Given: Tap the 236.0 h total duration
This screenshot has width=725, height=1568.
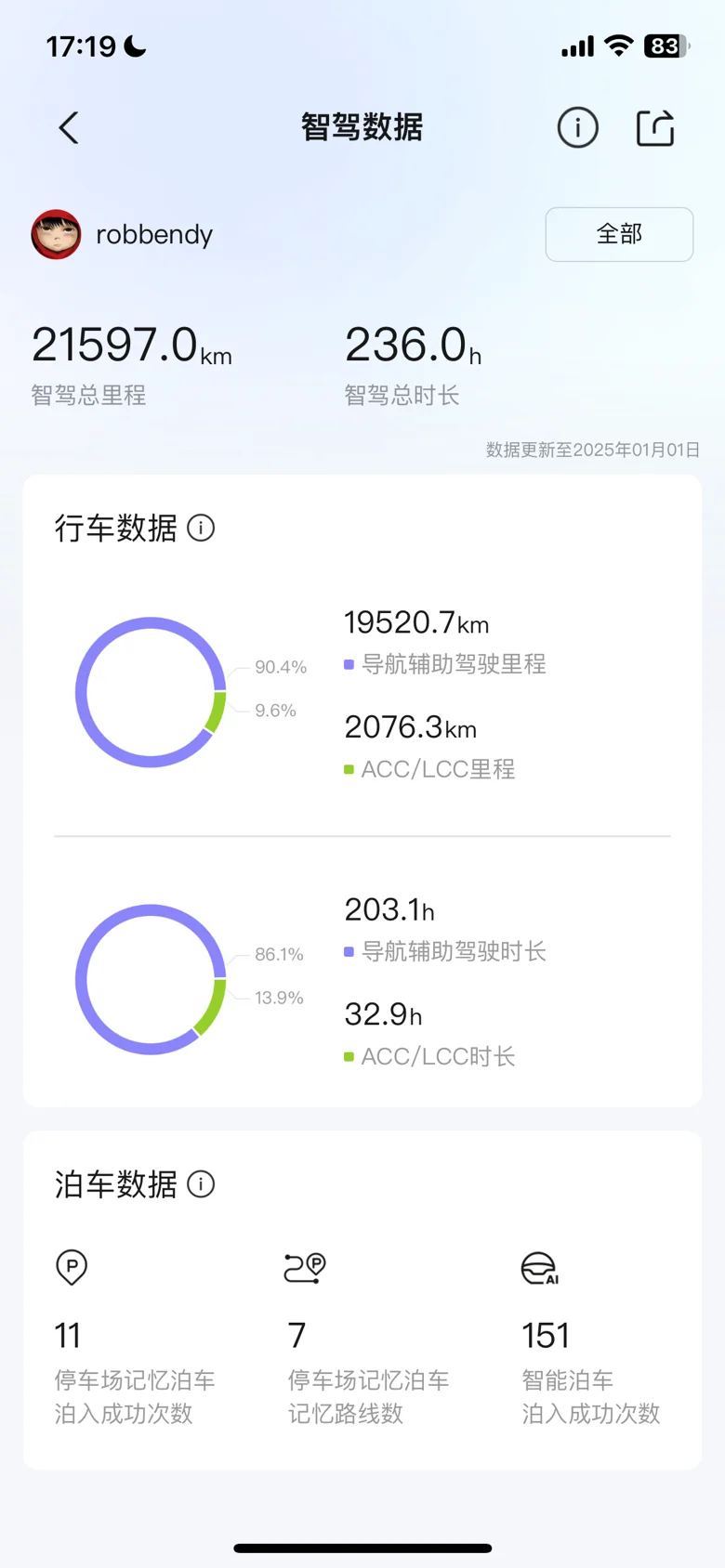Looking at the screenshot, I should 413,346.
